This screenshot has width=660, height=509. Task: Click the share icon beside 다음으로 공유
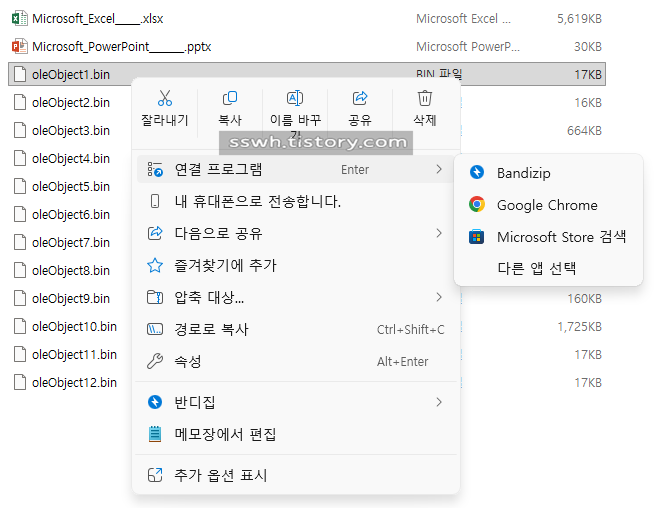[155, 233]
